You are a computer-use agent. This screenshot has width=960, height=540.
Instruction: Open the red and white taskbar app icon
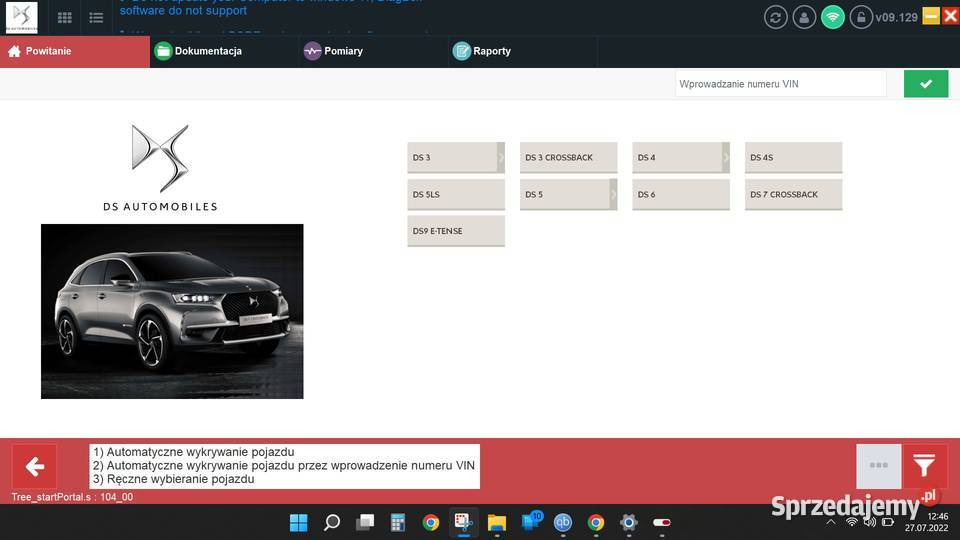[662, 522]
